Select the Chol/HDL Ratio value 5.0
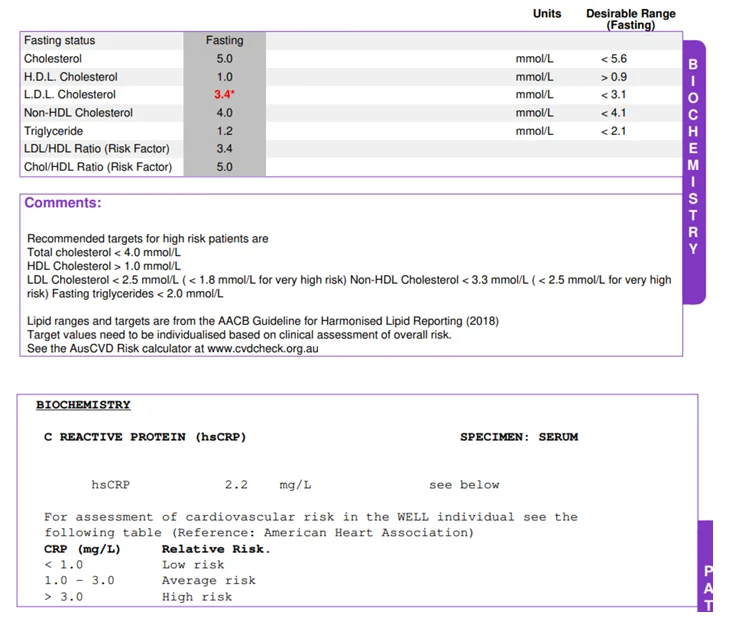The image size is (748, 628). pyautogui.click(x=225, y=167)
